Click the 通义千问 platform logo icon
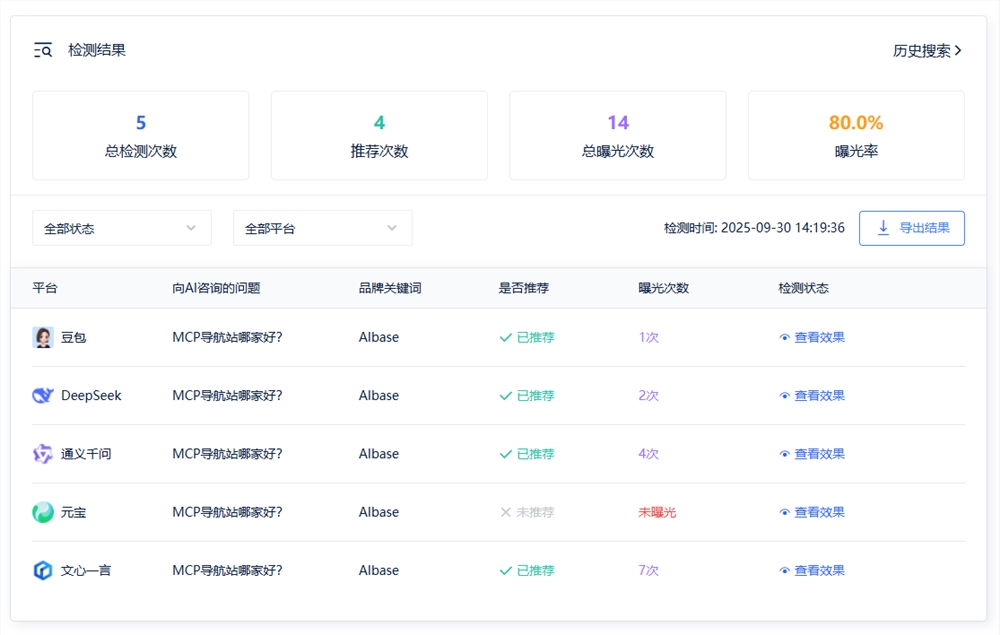Image resolution: width=1000 pixels, height=635 pixels. 42,454
